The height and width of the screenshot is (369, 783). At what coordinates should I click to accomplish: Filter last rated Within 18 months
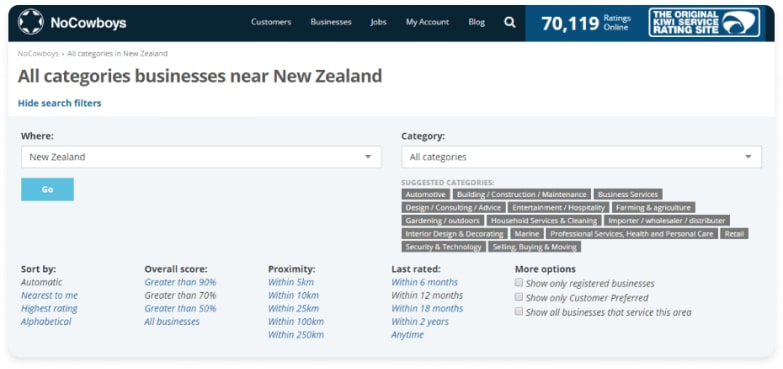427,309
